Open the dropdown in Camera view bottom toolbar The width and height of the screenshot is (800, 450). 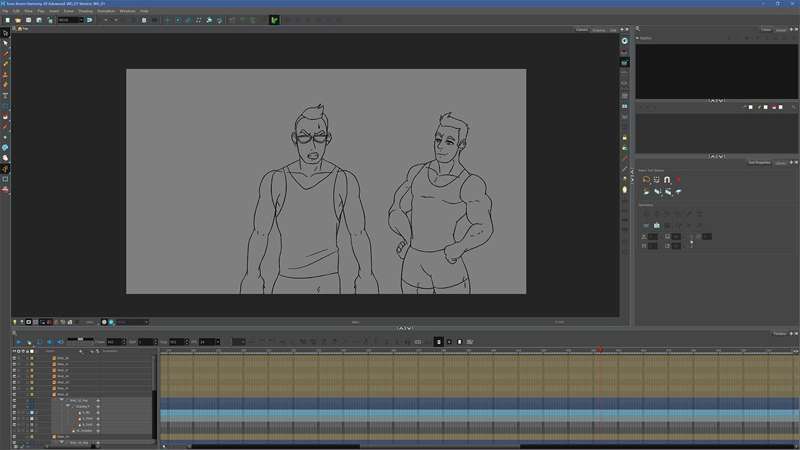click(x=132, y=322)
